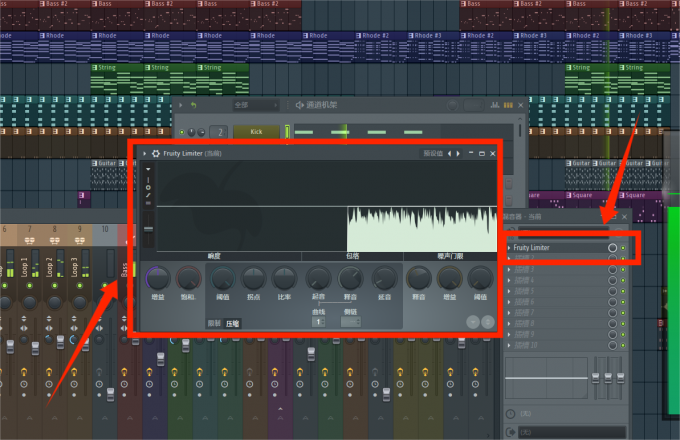This screenshot has width=680, height=440.
Task: Open the mixer audio output (无) selector
Action: pos(572,432)
